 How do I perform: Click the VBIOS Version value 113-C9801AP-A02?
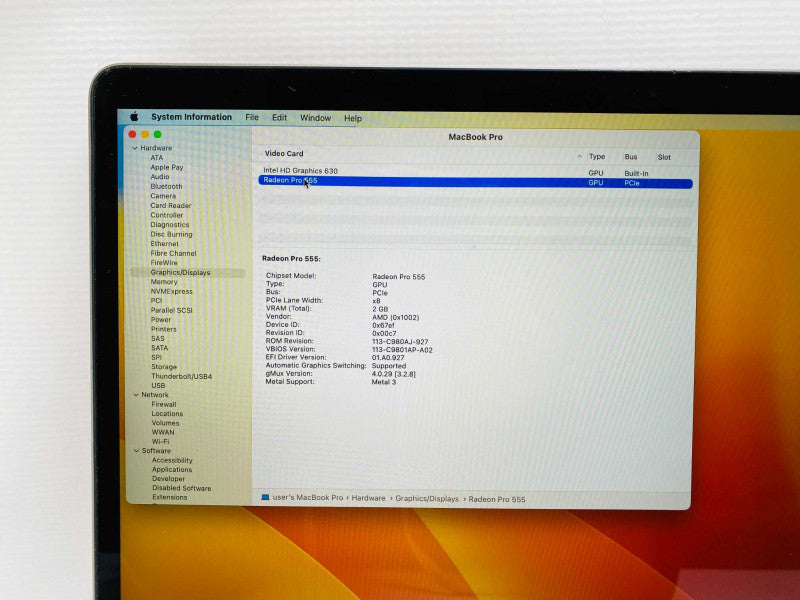click(x=402, y=350)
